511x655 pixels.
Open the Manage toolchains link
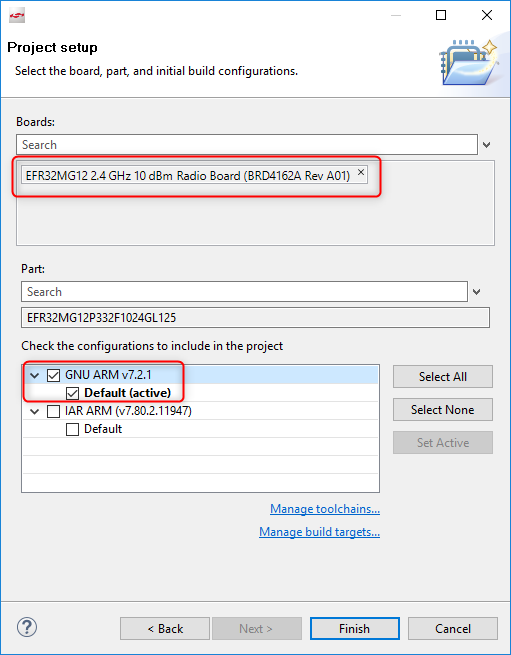(x=325, y=509)
